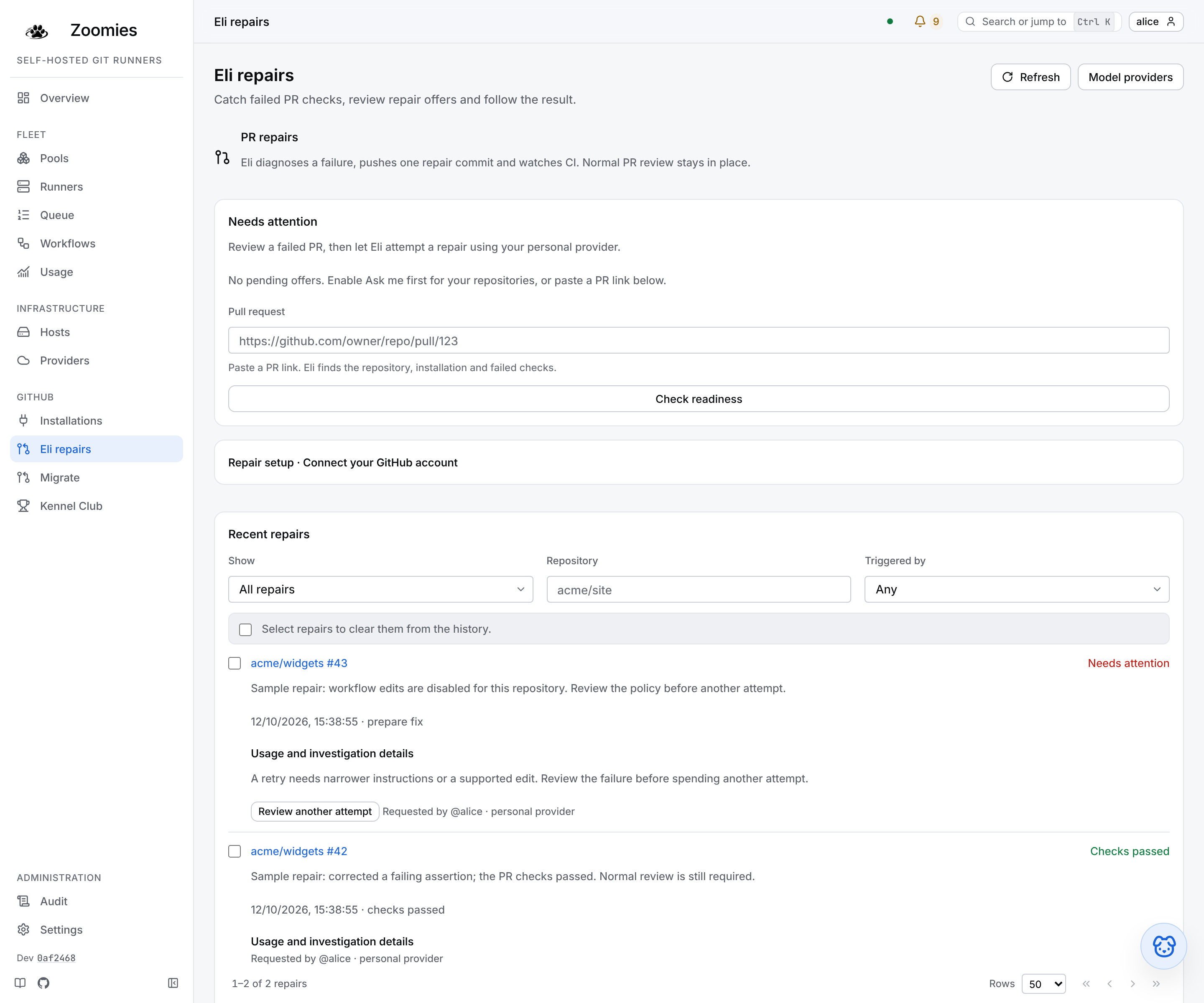Open the GitHub icon in sidebar footer
Screen dimensions: 1204x1003
[x=43, y=983]
